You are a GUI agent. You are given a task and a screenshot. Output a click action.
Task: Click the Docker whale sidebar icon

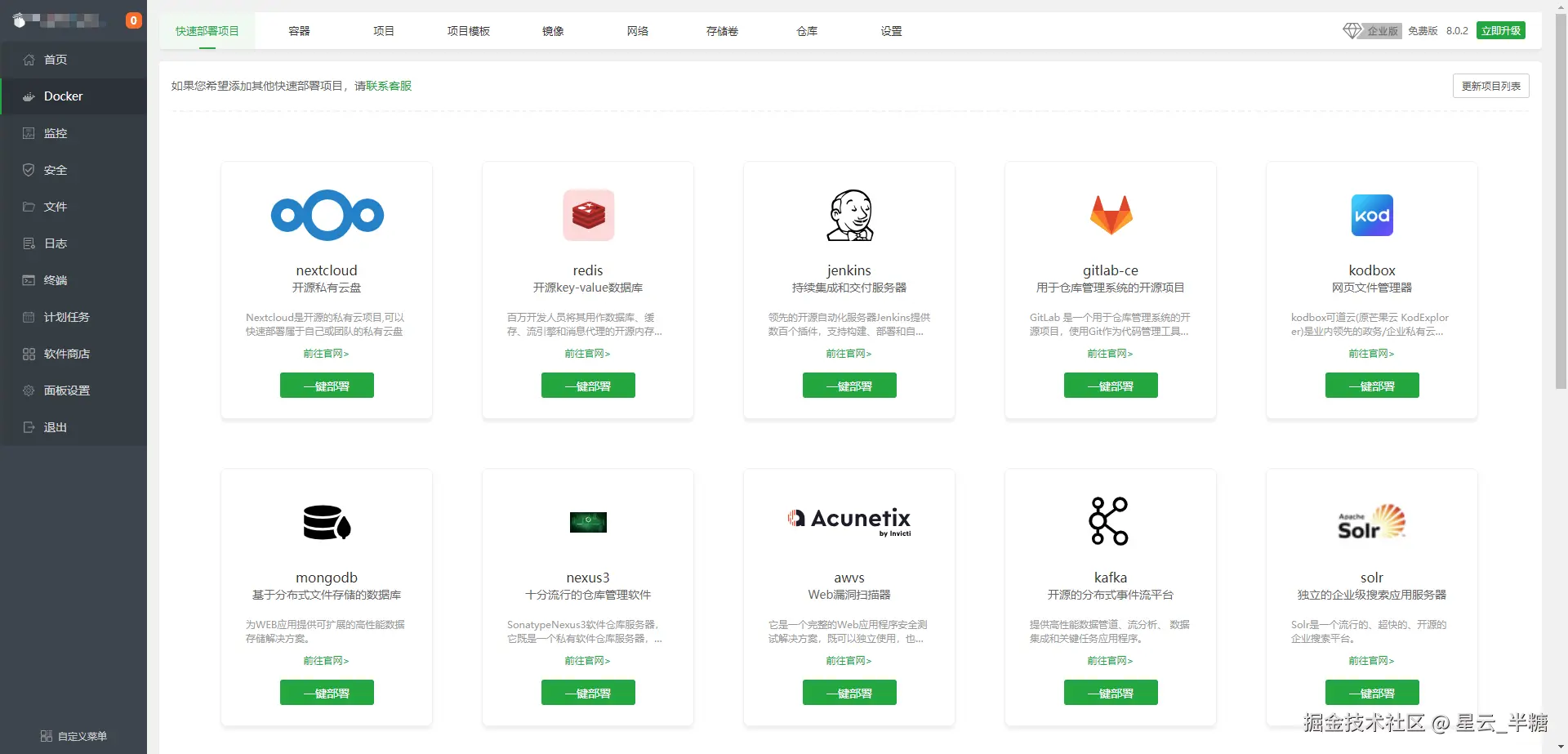coord(29,96)
